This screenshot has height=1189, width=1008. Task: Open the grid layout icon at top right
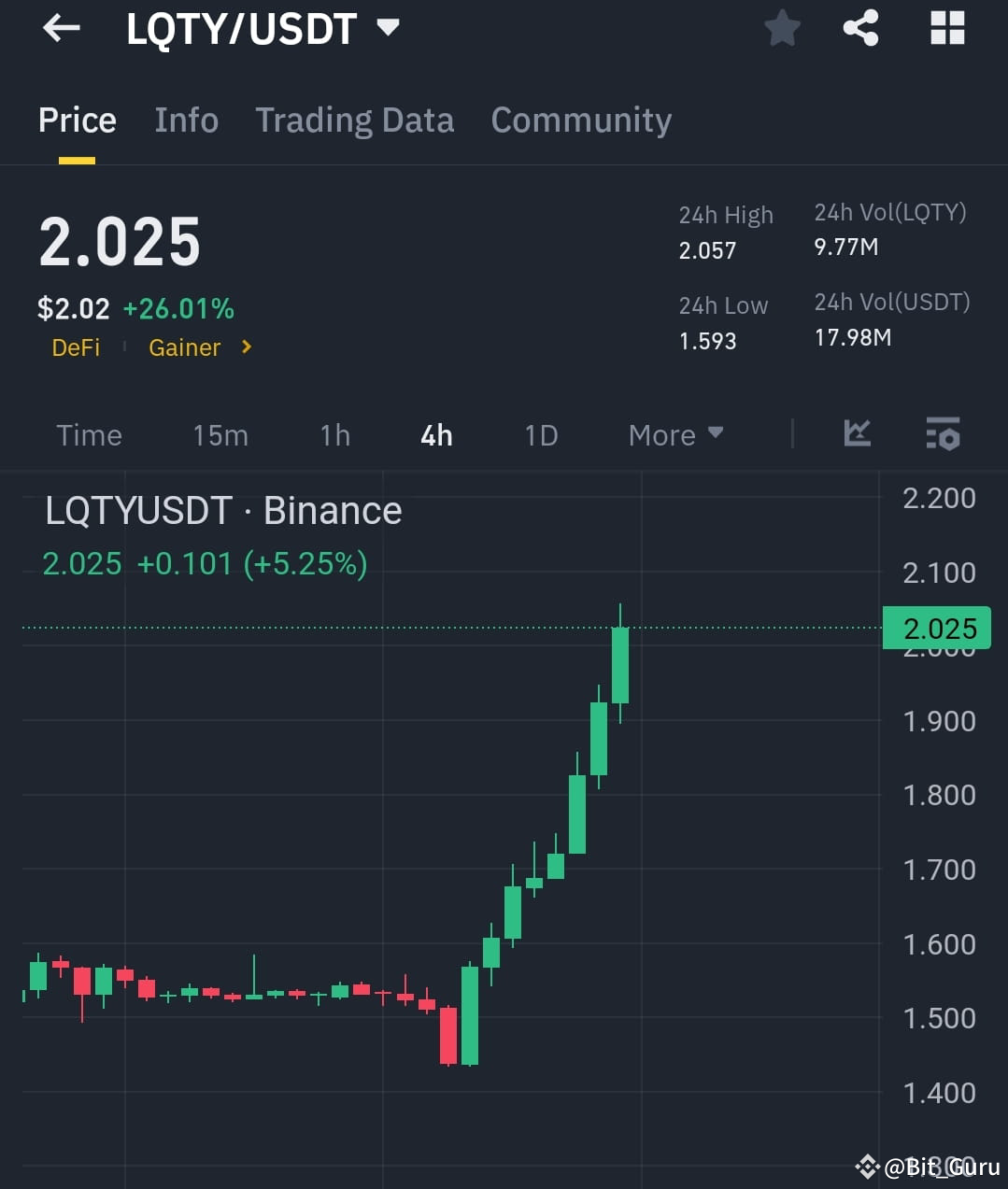coord(947,28)
